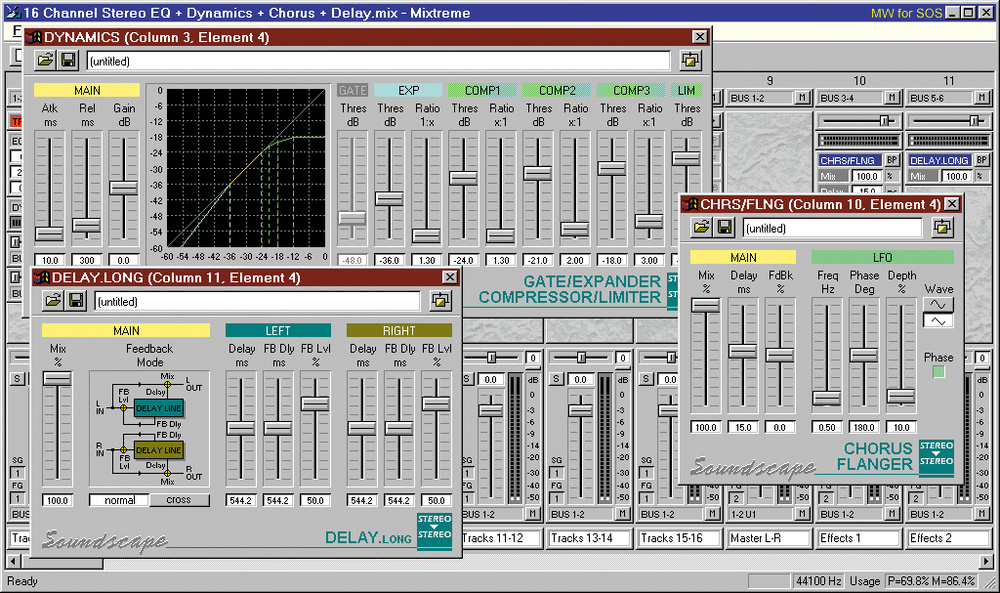Click the COMP1 section header
This screenshot has height=593, width=1000.
[483, 90]
